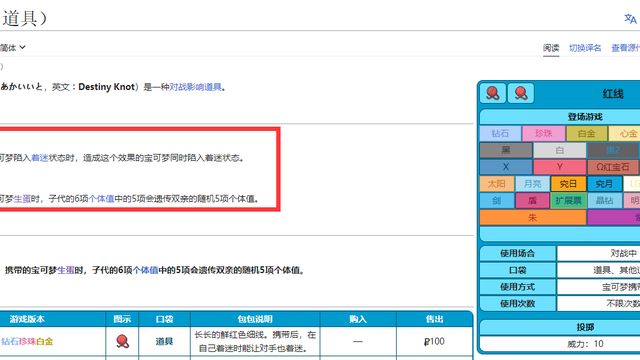Click the 购入 table header
640x360 pixels.
[x=358, y=319]
